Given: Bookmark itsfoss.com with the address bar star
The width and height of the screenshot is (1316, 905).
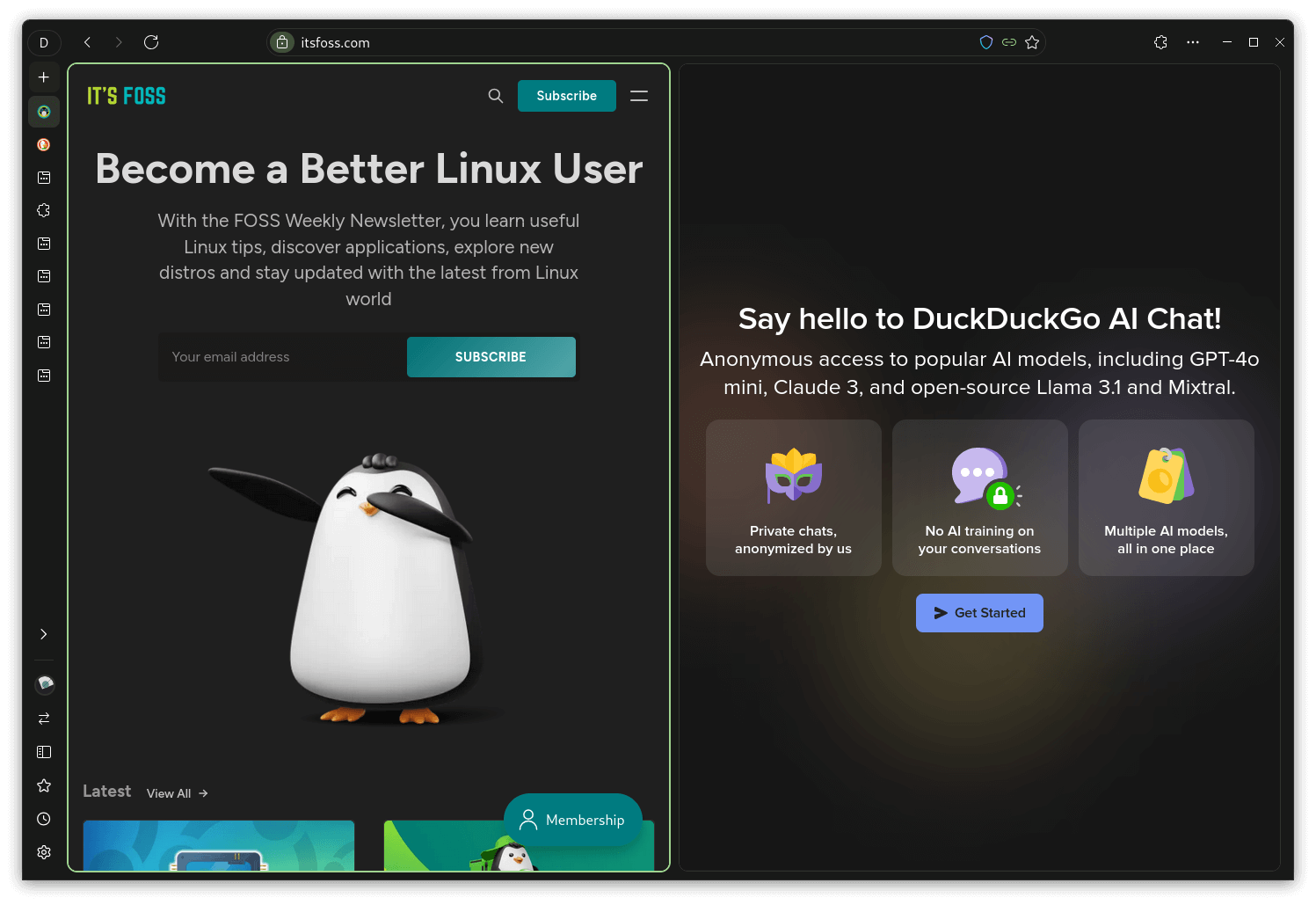Looking at the screenshot, I should pyautogui.click(x=1032, y=41).
